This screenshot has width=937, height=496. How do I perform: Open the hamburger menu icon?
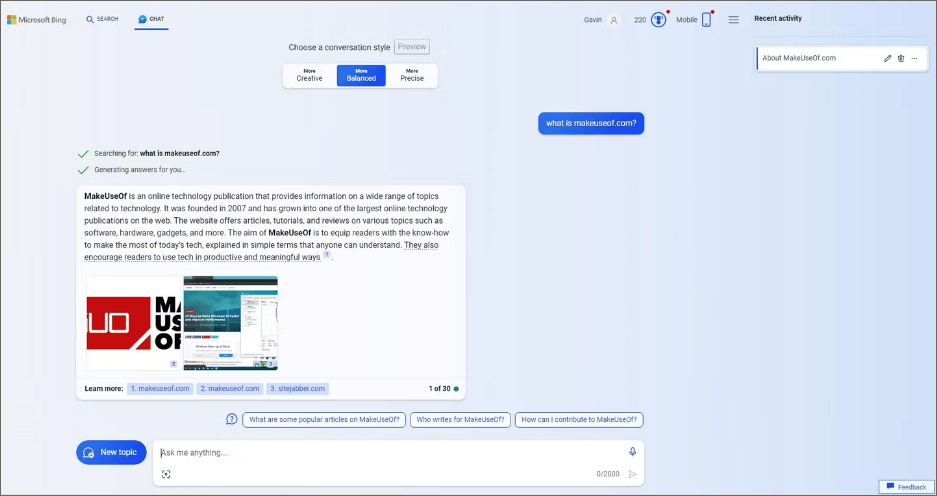click(x=734, y=20)
